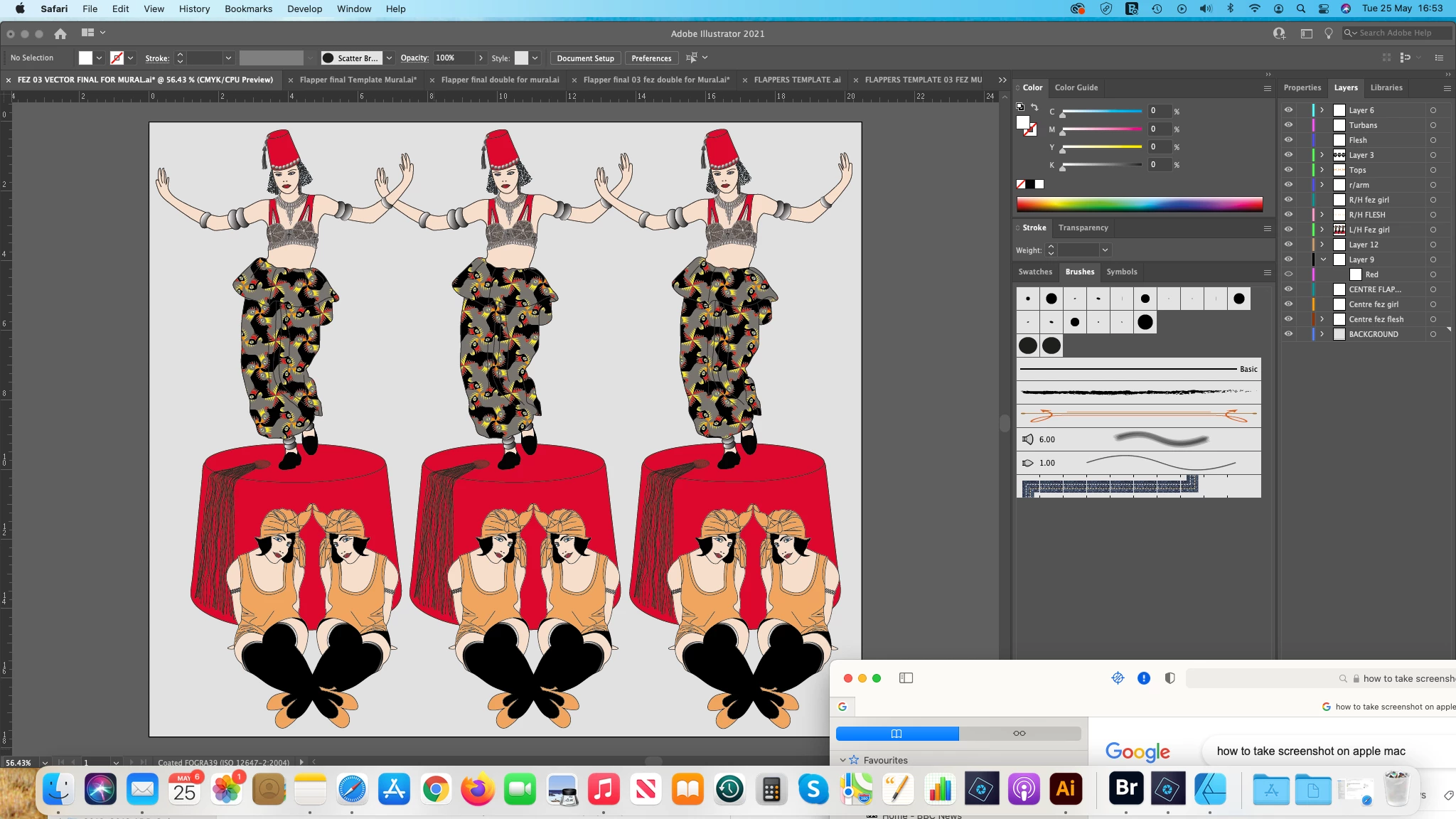Expand the Tops layer
Image resolution: width=1456 pixels, height=819 pixels.
click(x=1322, y=170)
